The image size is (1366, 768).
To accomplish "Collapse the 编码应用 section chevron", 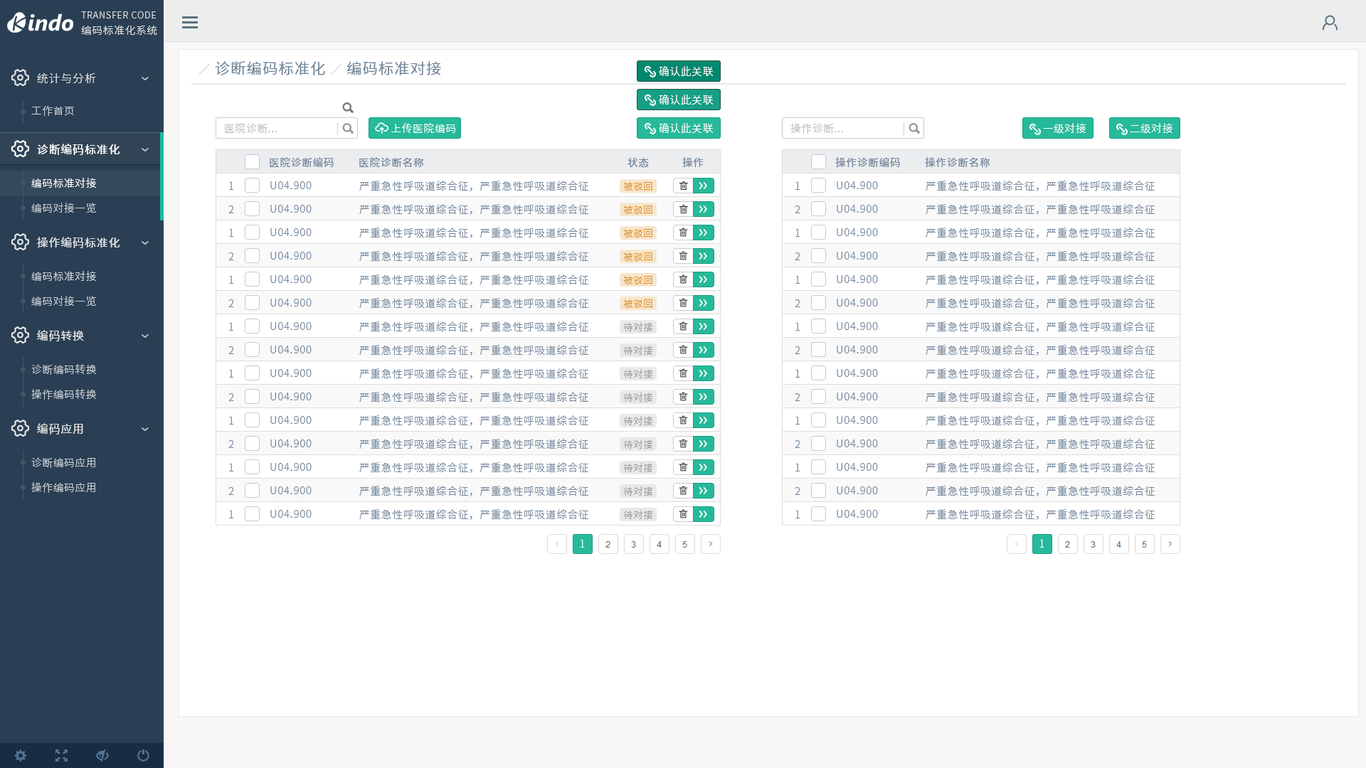I will (x=145, y=428).
